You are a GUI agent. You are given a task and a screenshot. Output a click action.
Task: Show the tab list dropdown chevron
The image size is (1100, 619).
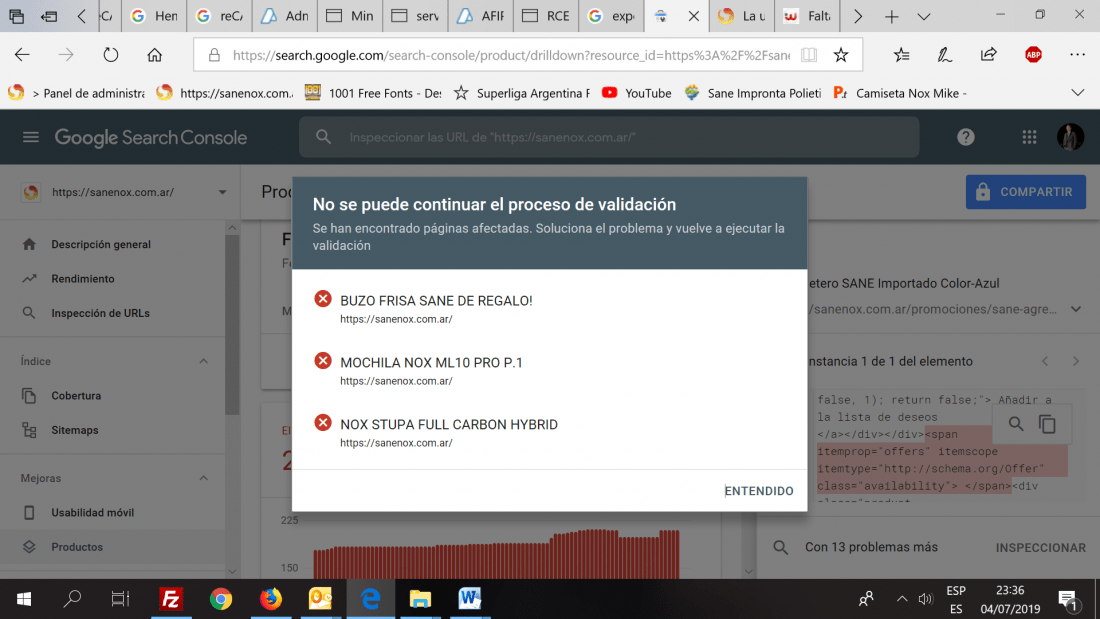pos(924,16)
